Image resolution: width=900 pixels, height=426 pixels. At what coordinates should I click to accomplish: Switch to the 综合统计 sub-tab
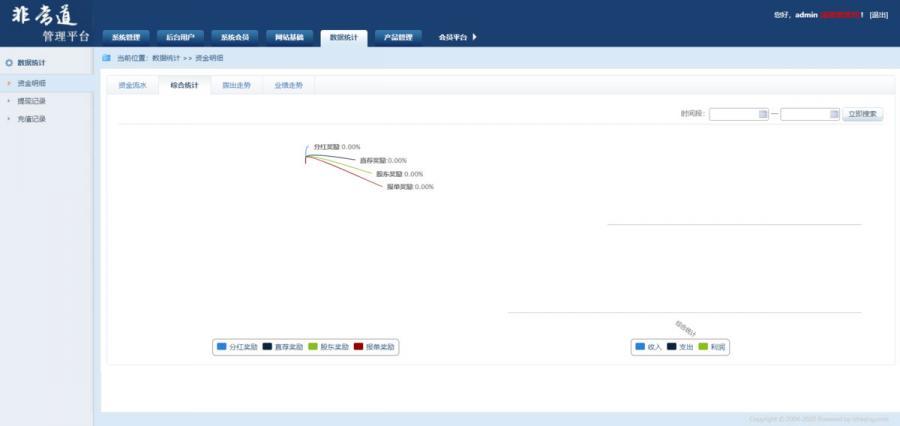click(184, 85)
